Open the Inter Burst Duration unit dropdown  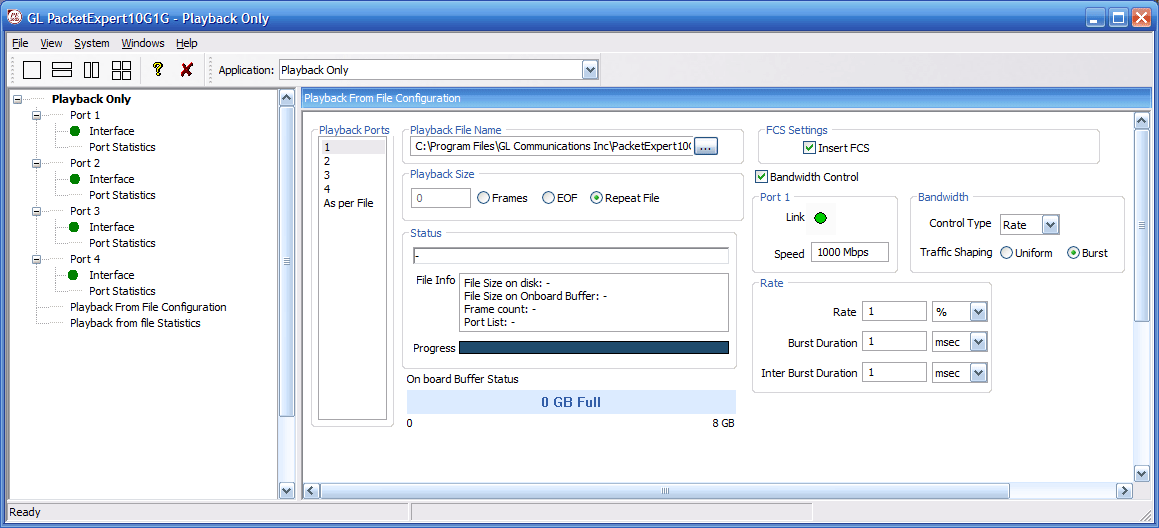click(979, 373)
